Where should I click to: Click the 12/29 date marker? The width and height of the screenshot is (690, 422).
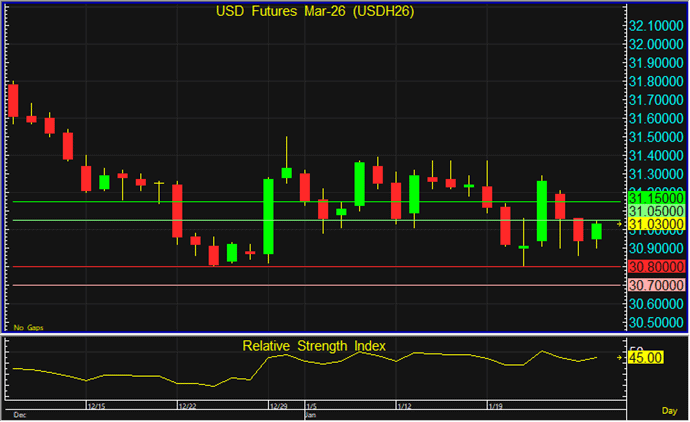click(278, 406)
